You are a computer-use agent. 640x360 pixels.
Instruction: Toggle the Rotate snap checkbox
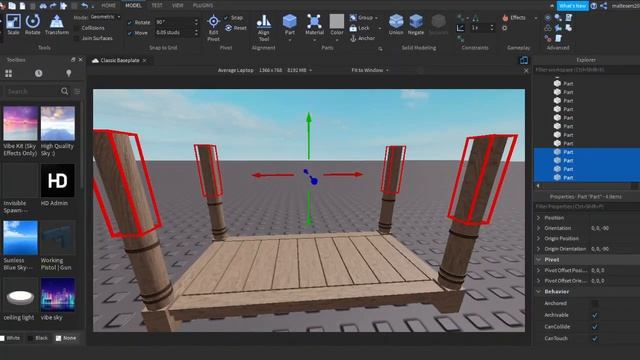click(x=130, y=22)
